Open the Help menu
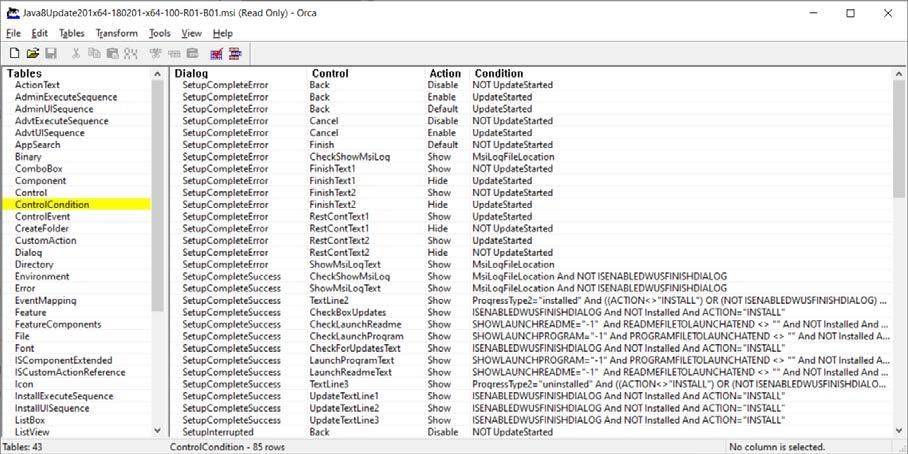The height and width of the screenshot is (454, 908). 222,34
